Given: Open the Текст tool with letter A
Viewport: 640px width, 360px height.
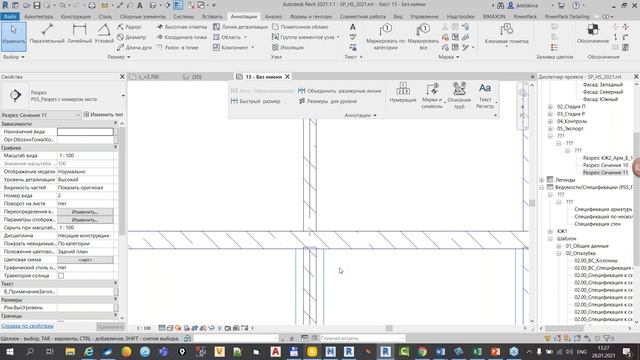Looking at the screenshot, I should point(353,27).
